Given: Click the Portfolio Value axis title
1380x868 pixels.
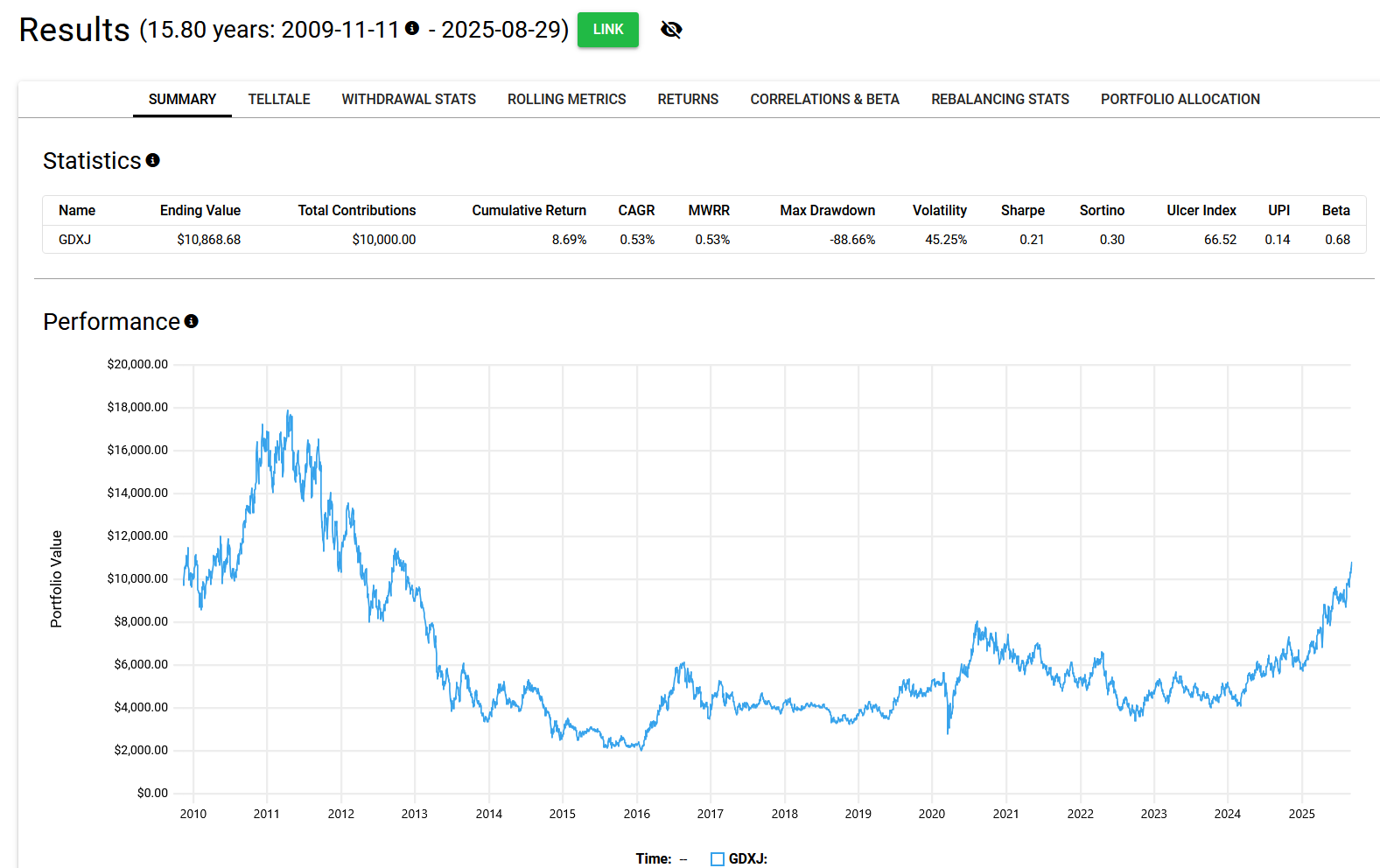Looking at the screenshot, I should pyautogui.click(x=57, y=579).
